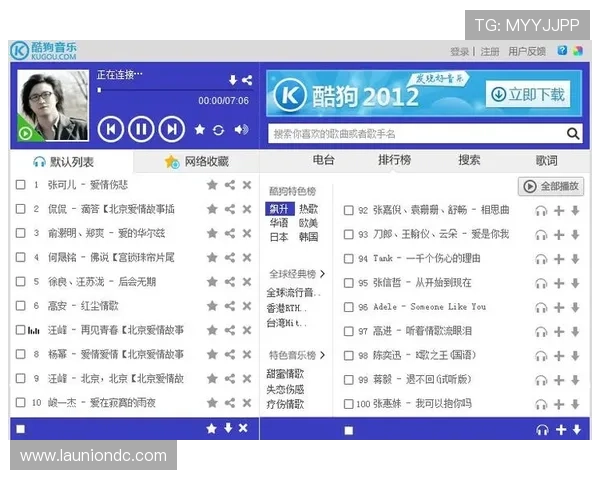Click the playback progress bar
600x480 pixels.
pyautogui.click(x=173, y=90)
